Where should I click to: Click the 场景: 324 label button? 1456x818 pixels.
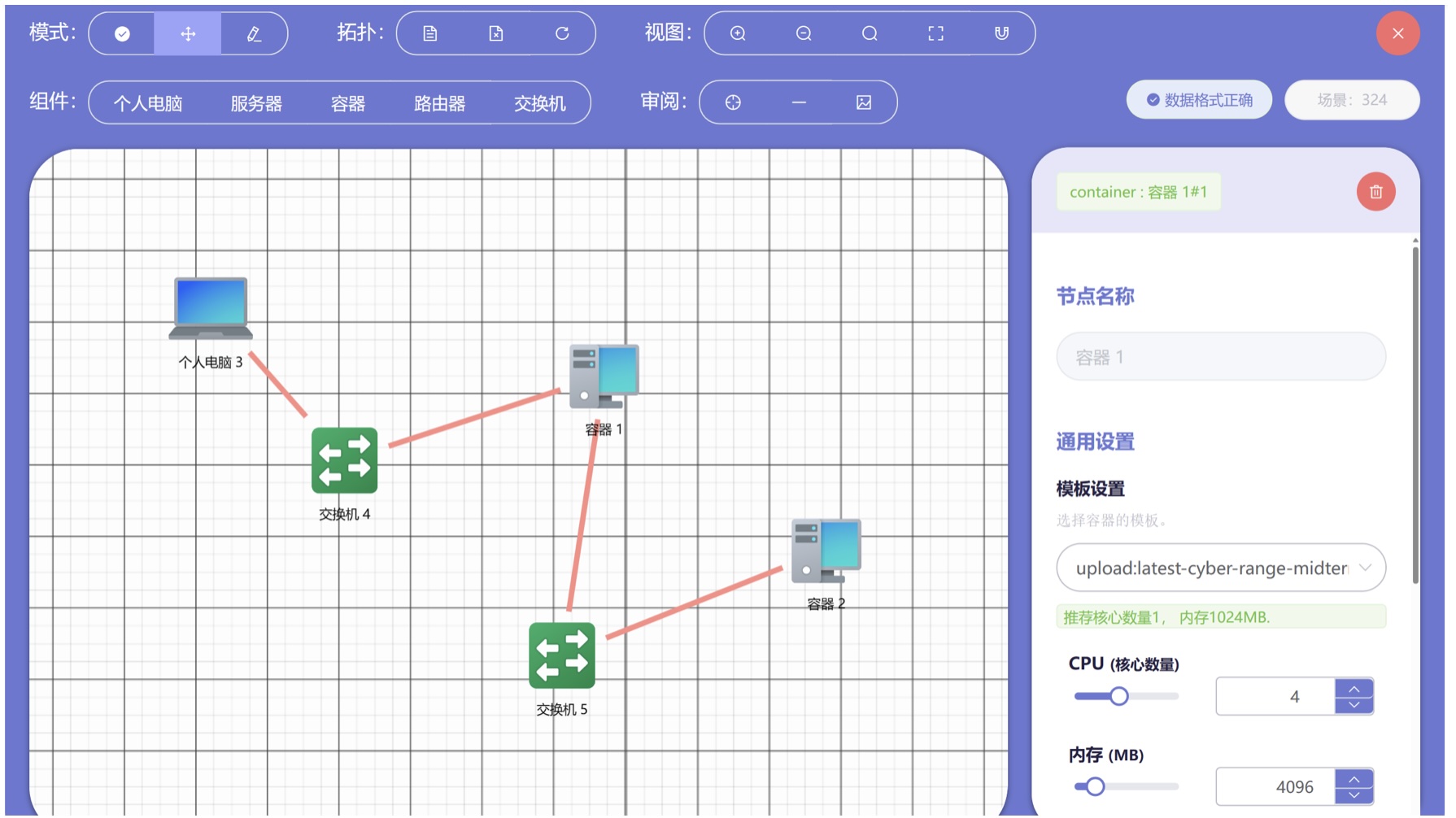coord(1352,100)
